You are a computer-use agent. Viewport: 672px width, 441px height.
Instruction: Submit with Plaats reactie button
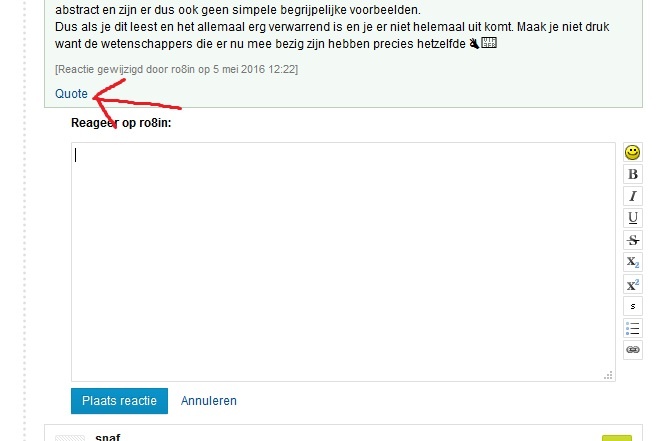pos(119,401)
